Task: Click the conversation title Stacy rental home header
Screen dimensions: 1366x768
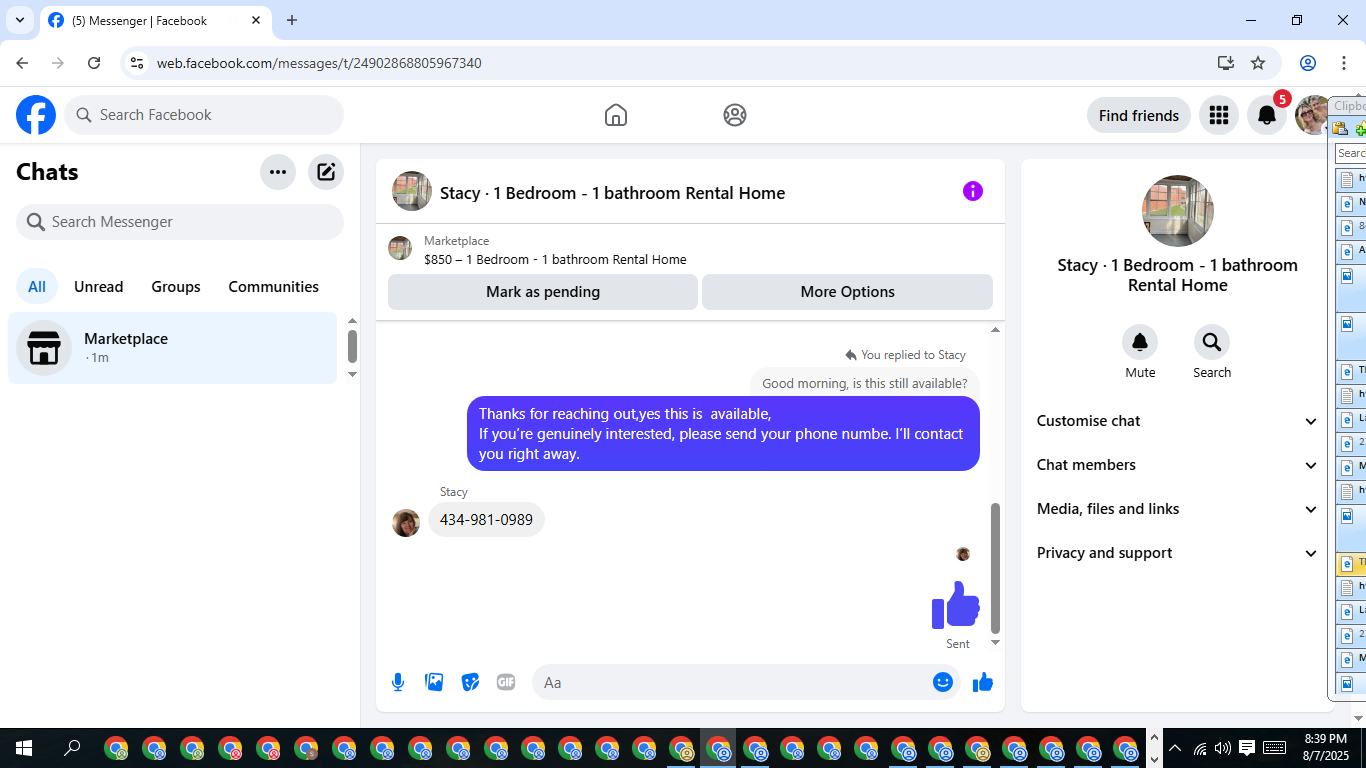Action: [x=612, y=193]
